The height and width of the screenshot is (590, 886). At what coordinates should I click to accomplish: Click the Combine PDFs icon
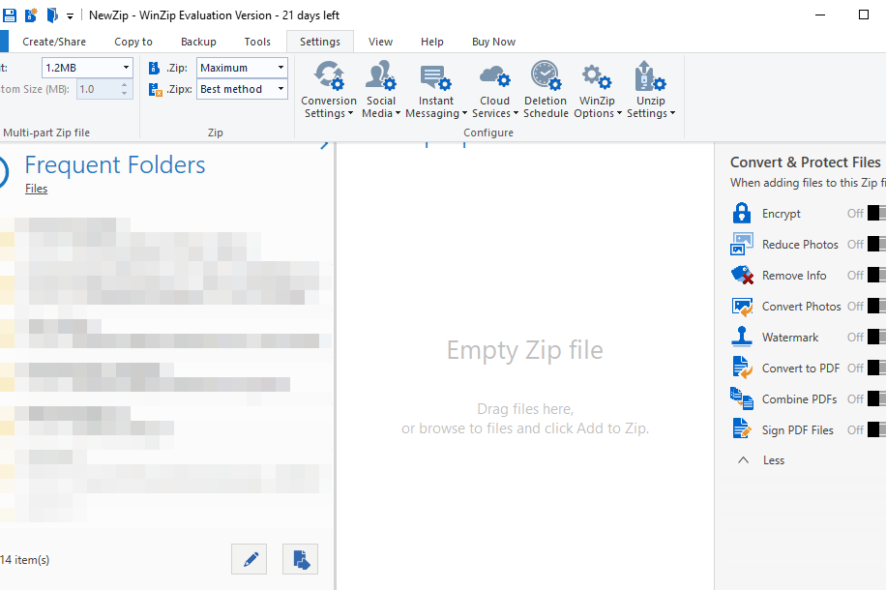pos(741,399)
